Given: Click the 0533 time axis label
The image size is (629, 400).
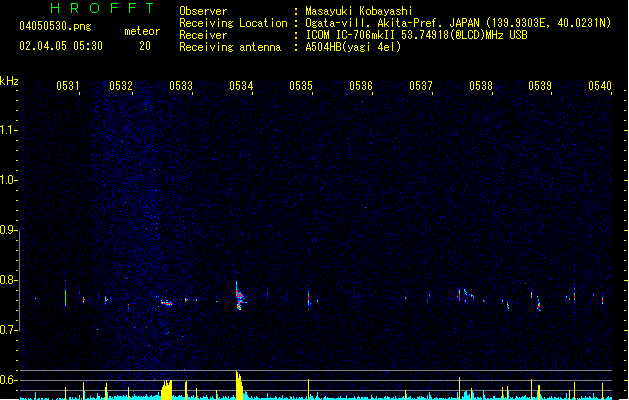Looking at the screenshot, I should point(181,86).
